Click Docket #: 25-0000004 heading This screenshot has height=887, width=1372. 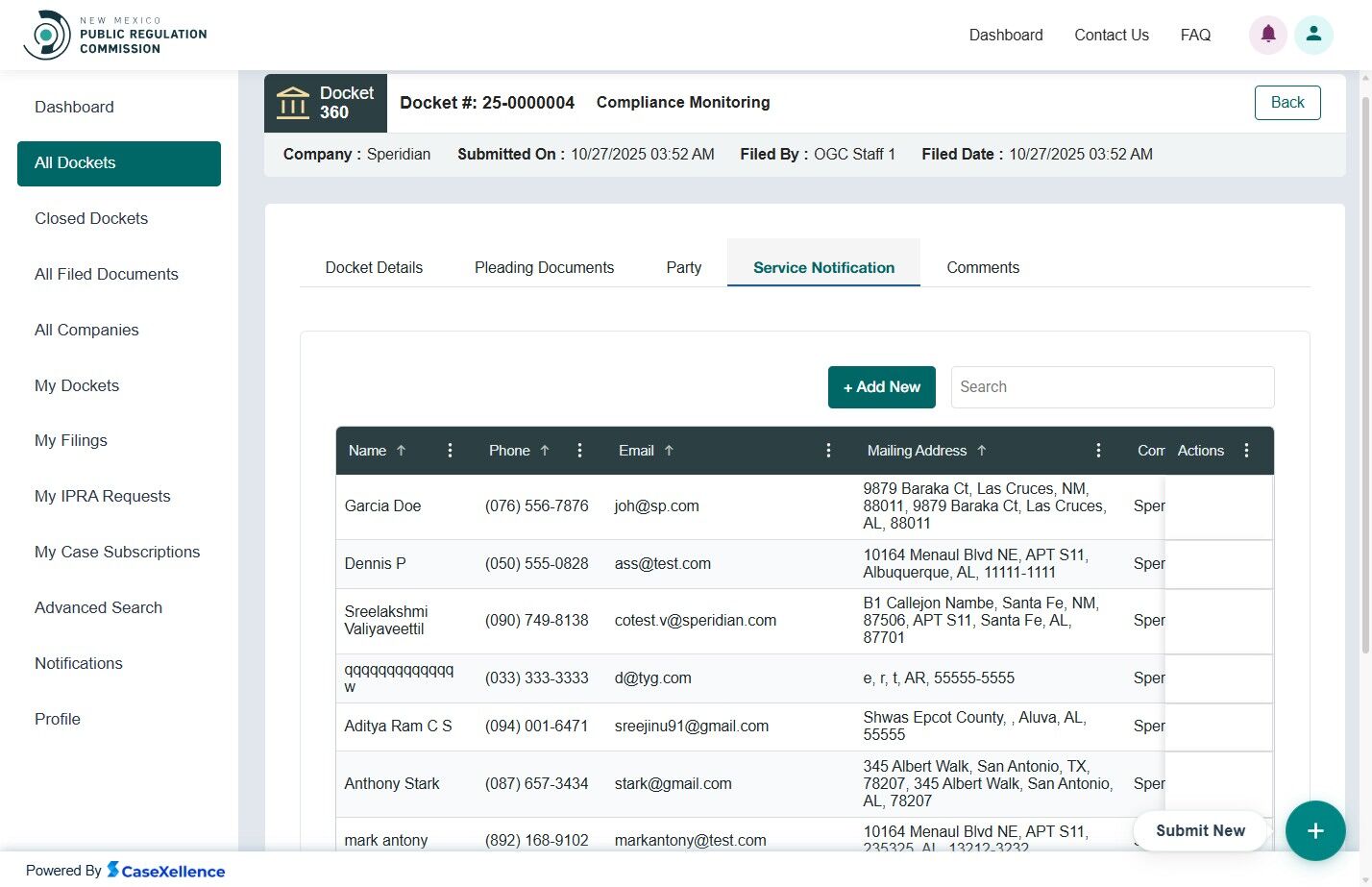tap(487, 103)
